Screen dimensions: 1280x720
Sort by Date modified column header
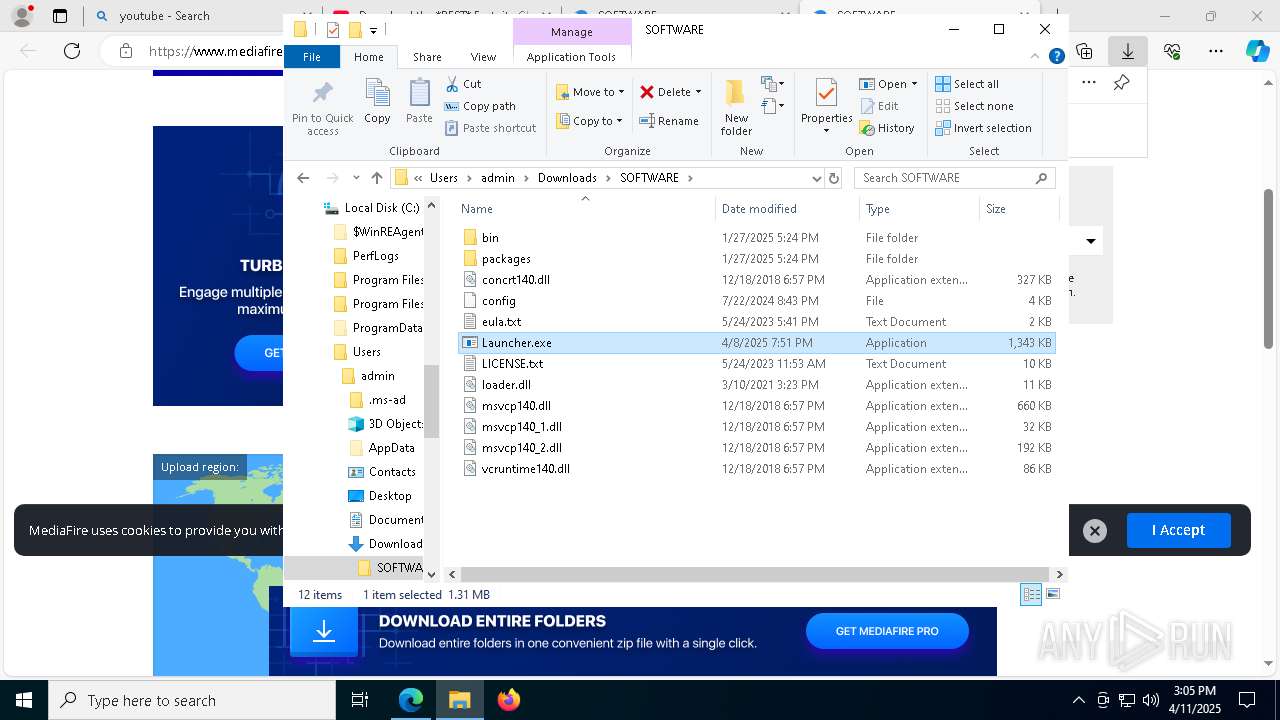click(787, 209)
